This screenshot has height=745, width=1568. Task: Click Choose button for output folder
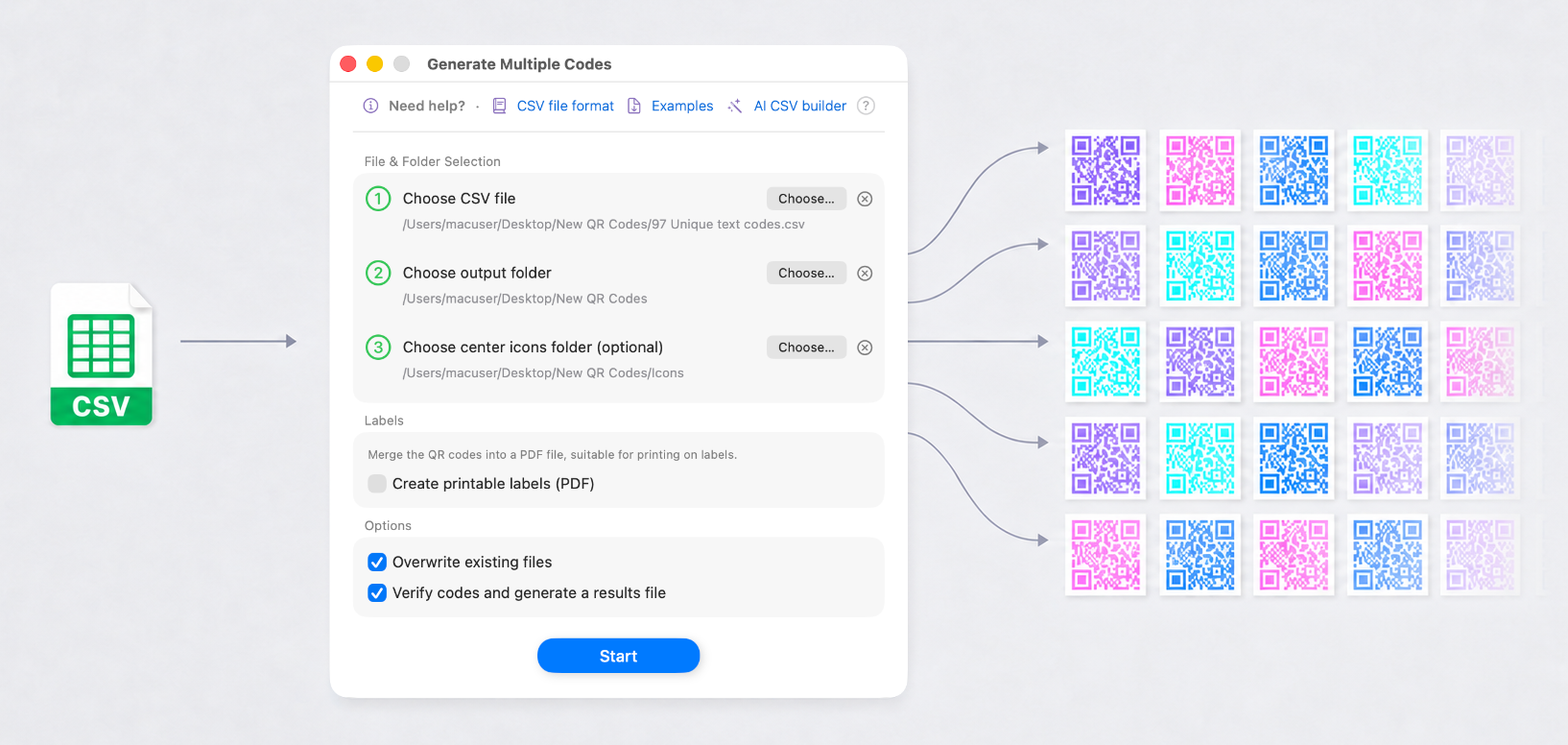806,273
